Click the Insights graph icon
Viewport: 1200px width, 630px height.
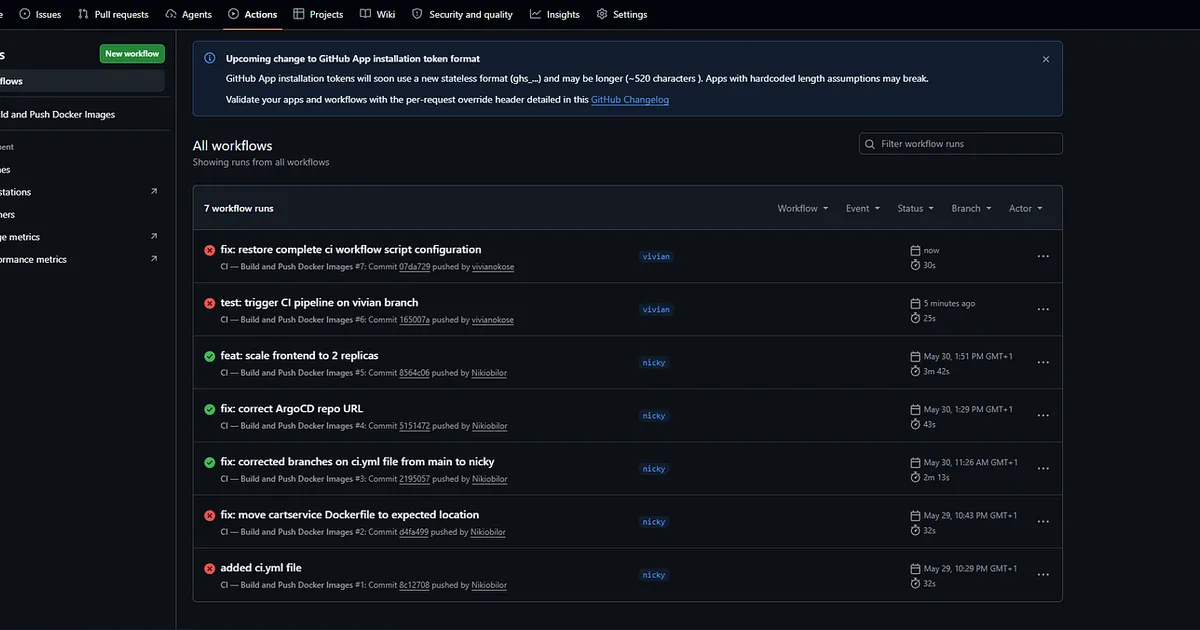coord(536,14)
